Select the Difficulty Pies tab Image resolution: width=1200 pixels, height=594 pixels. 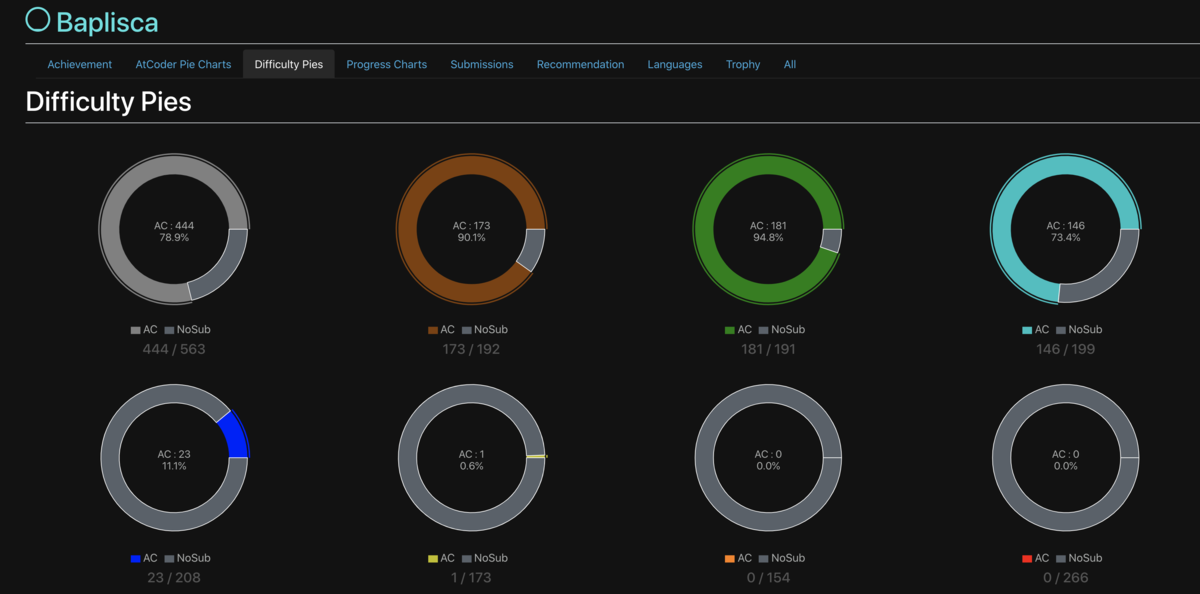coord(289,64)
